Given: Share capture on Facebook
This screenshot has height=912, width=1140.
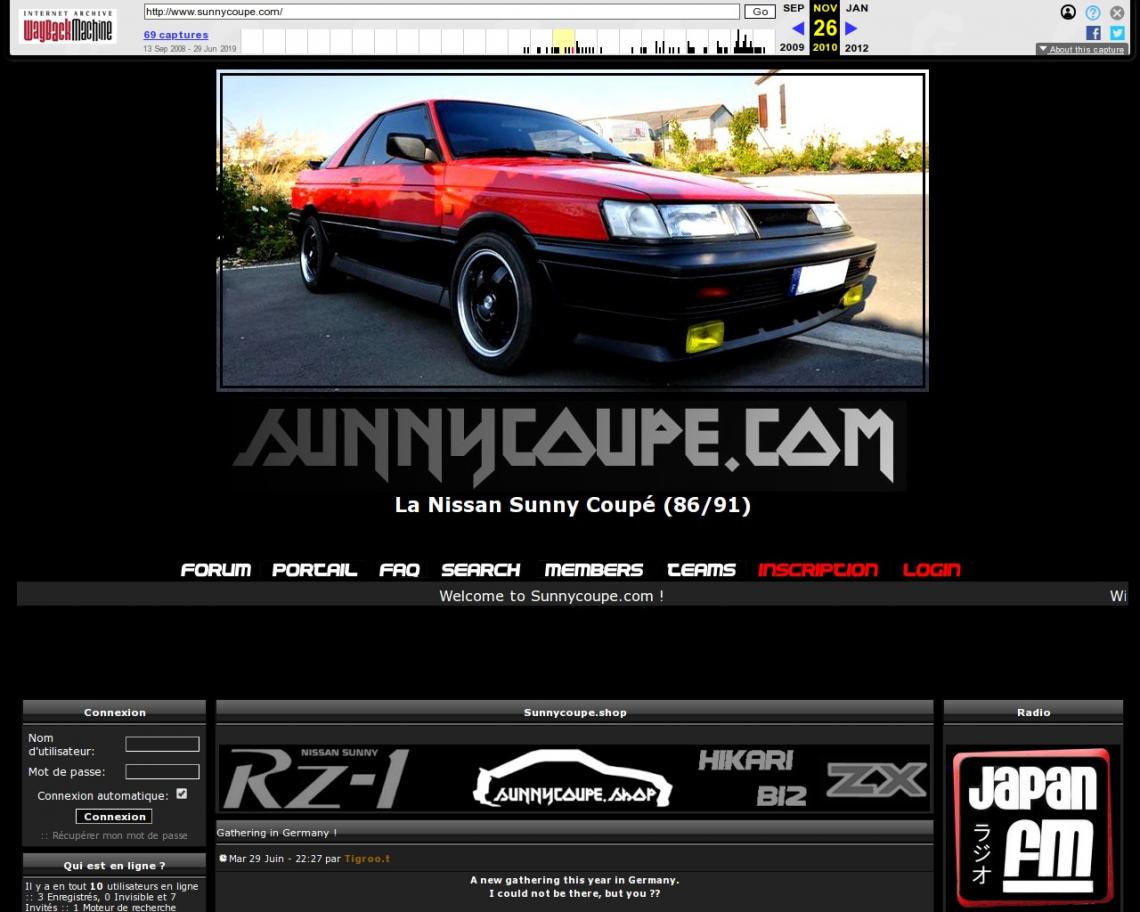Looking at the screenshot, I should (x=1093, y=33).
